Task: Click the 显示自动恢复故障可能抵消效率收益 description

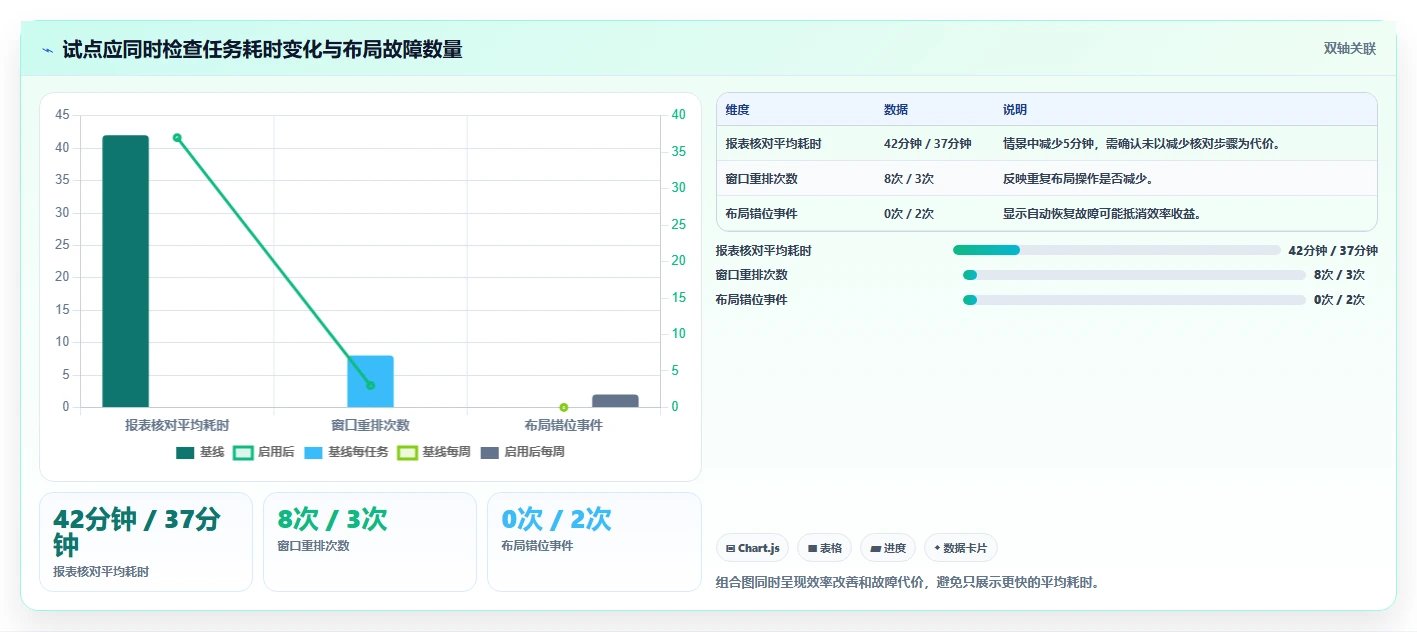Action: pos(1102,214)
